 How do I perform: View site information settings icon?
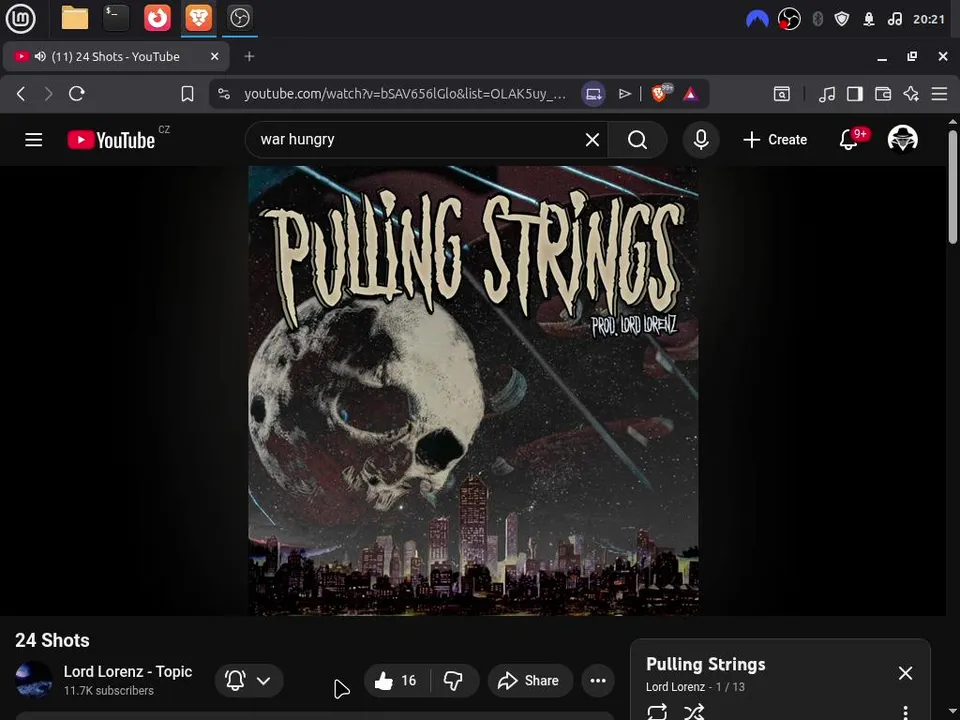click(x=224, y=94)
